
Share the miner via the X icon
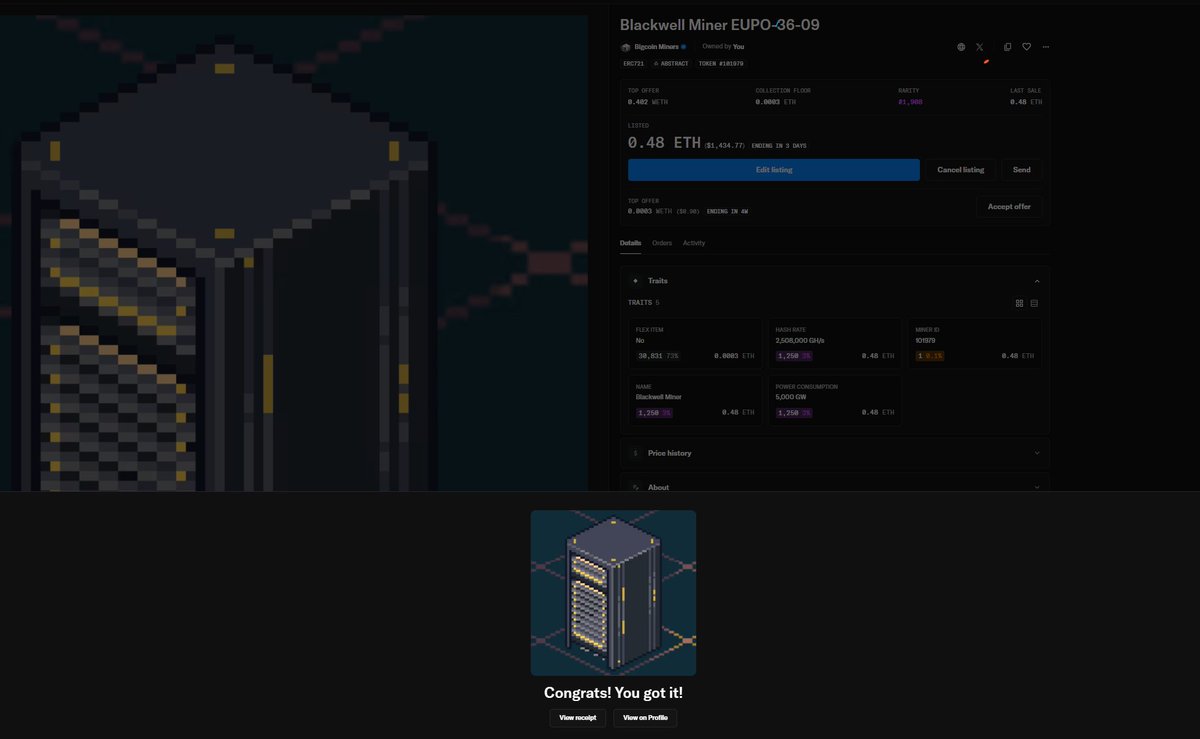point(979,46)
